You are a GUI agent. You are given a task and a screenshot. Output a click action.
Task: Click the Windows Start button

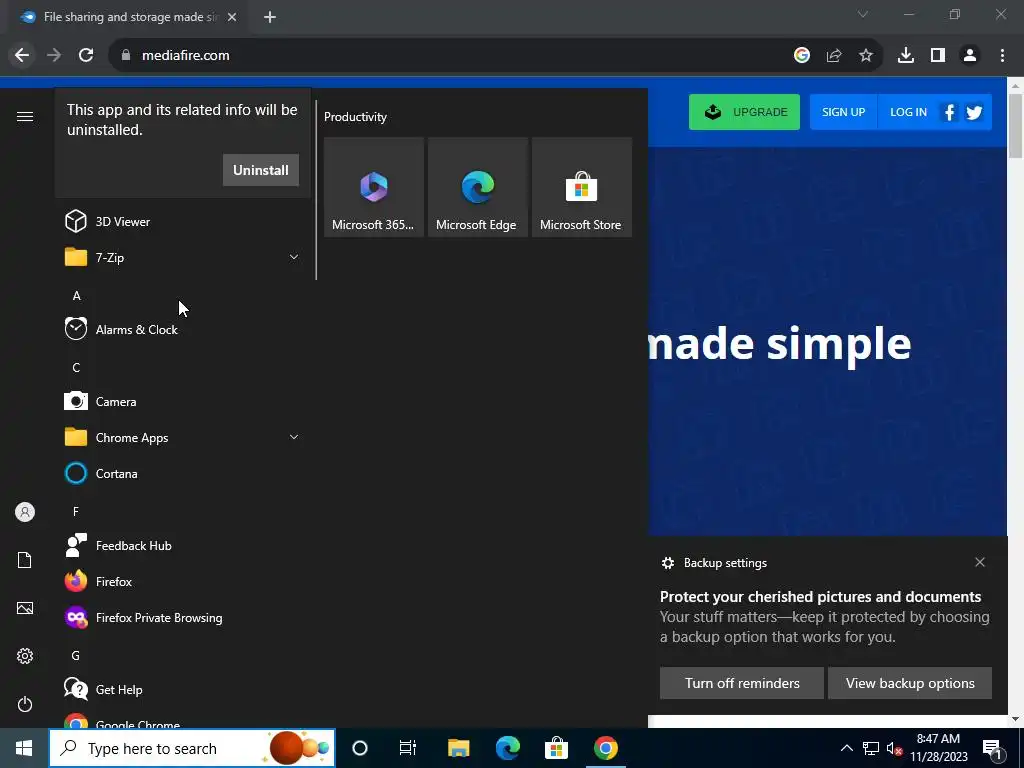pyautogui.click(x=24, y=748)
